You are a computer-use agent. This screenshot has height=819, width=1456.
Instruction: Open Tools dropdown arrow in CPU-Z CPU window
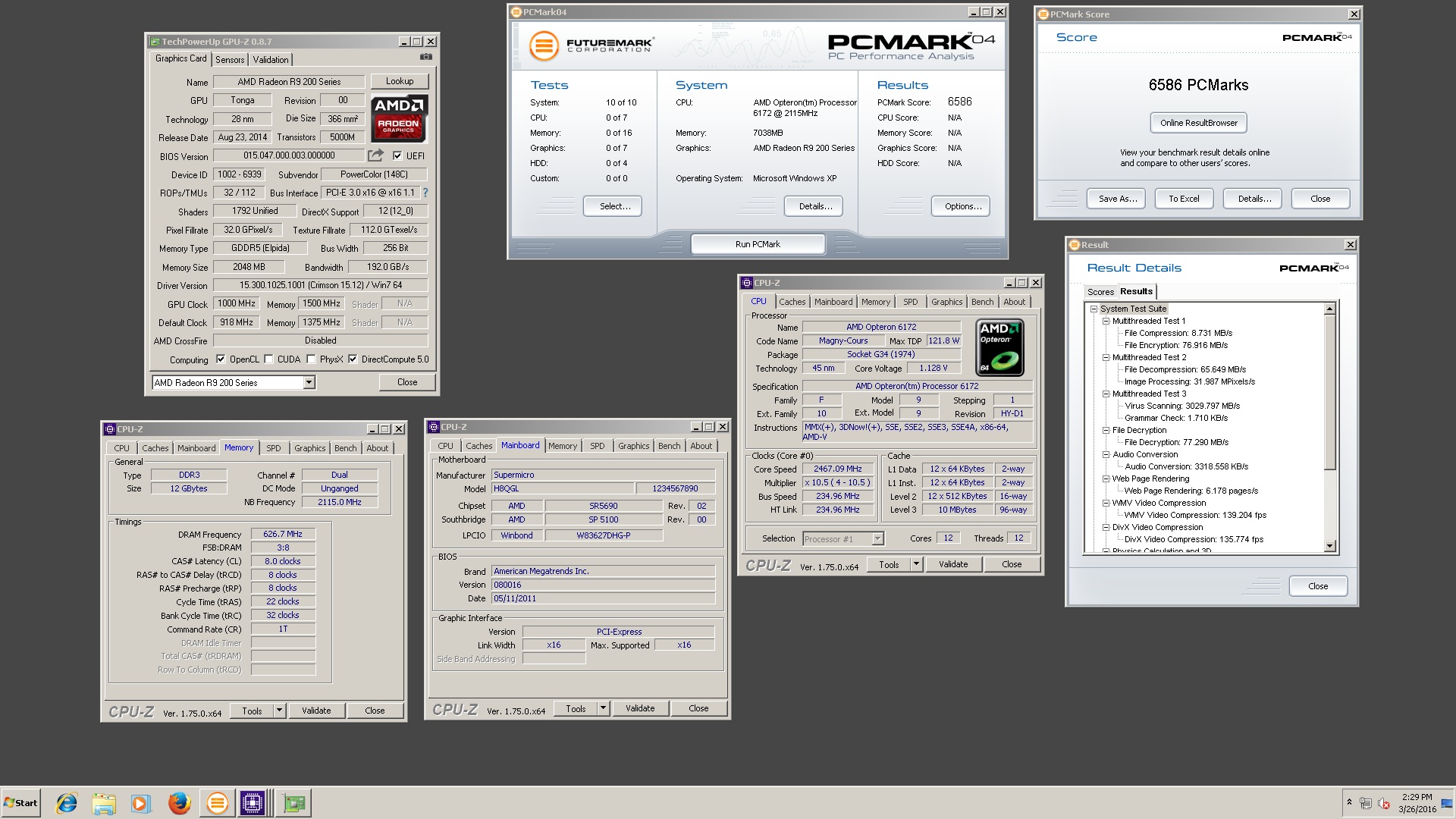pyautogui.click(x=916, y=564)
